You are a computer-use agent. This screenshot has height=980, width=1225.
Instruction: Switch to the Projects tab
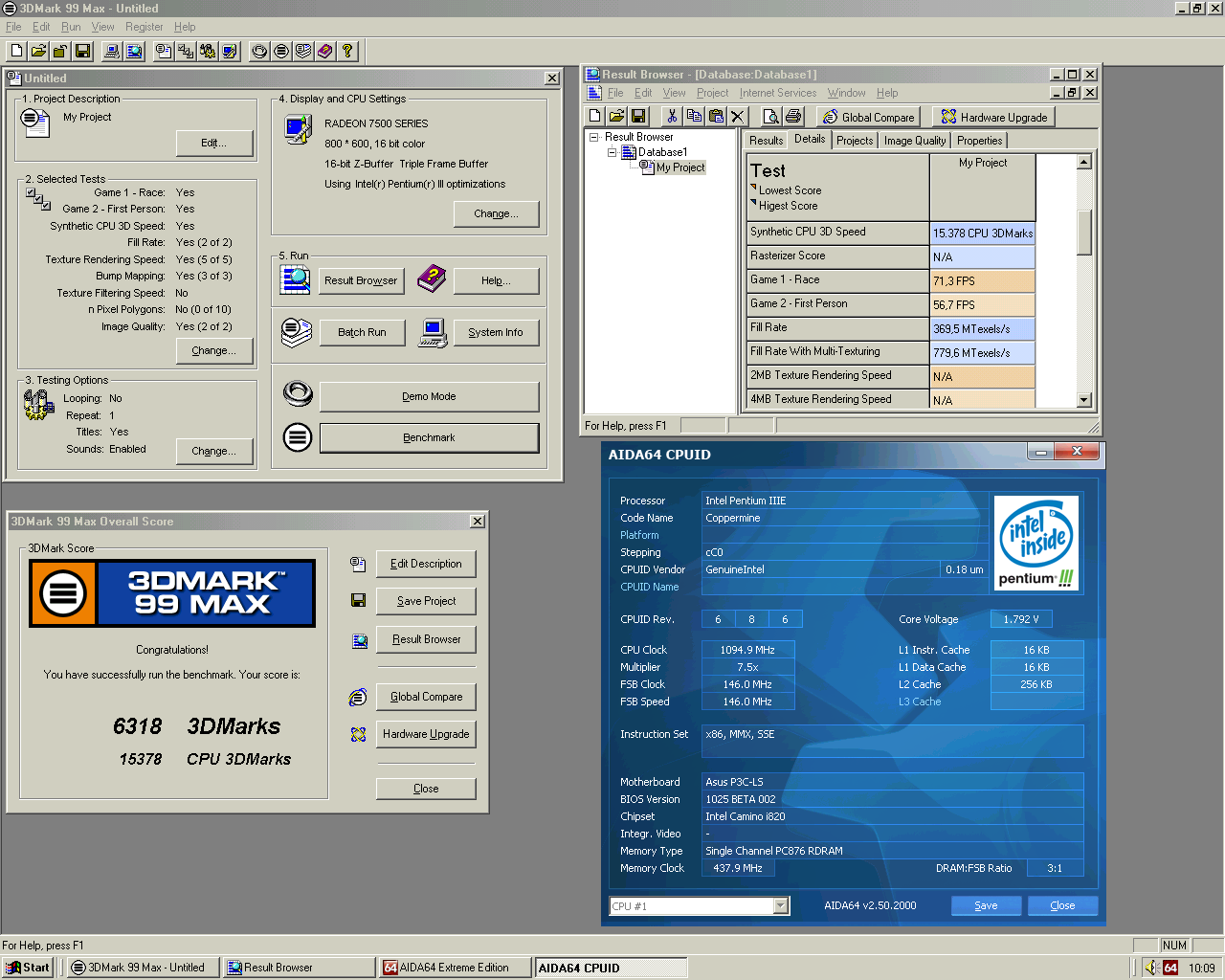point(855,141)
